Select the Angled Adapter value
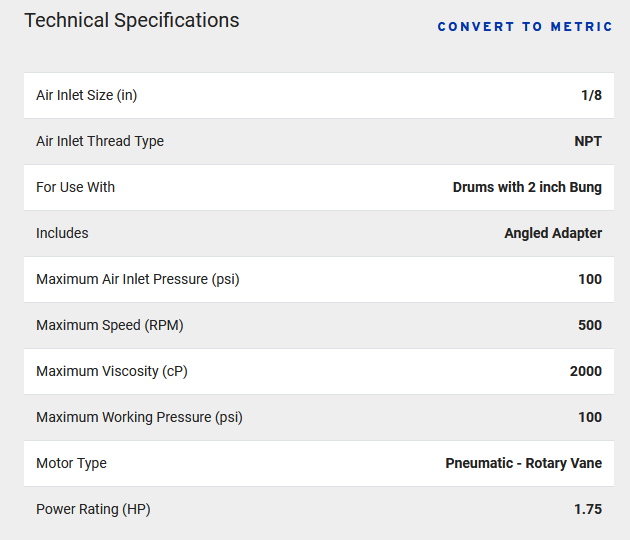Viewport: 630px width, 540px height. coord(553,233)
